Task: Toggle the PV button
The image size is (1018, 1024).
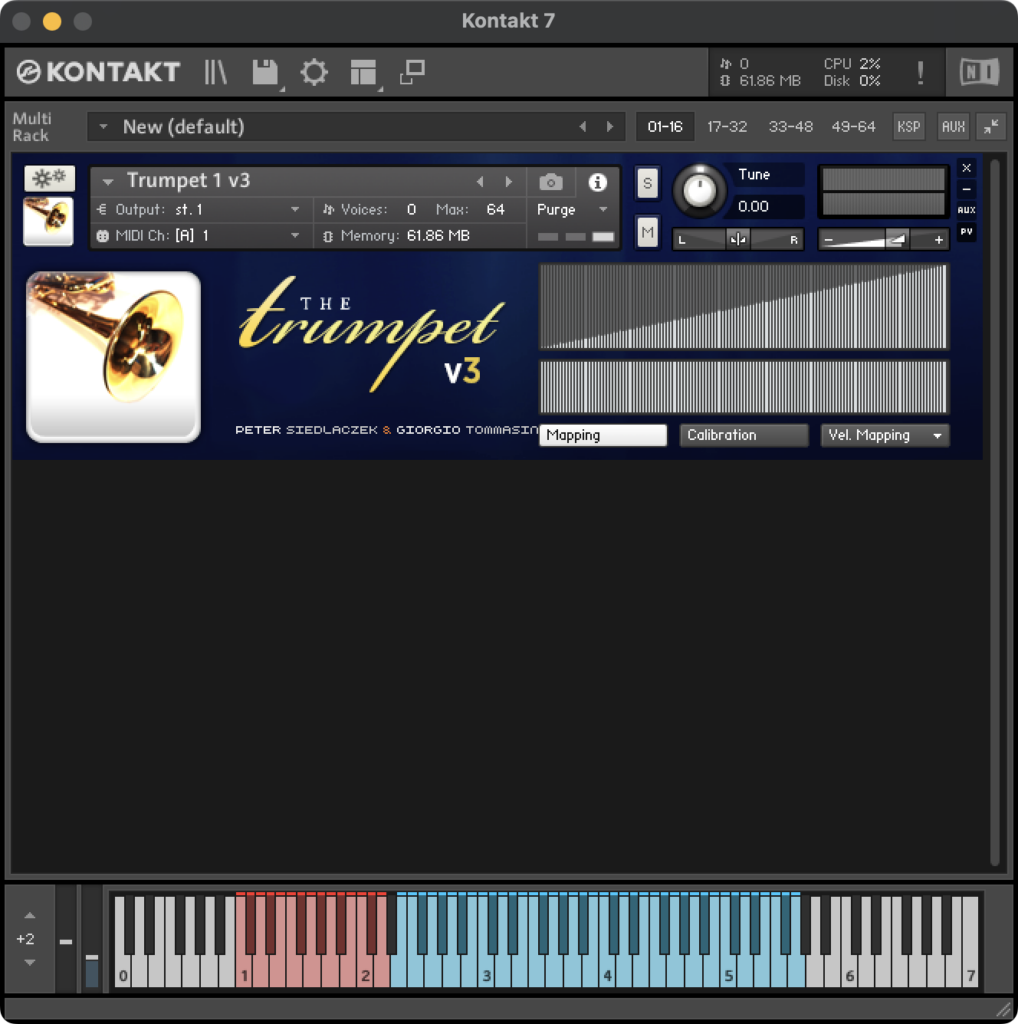Action: click(966, 231)
